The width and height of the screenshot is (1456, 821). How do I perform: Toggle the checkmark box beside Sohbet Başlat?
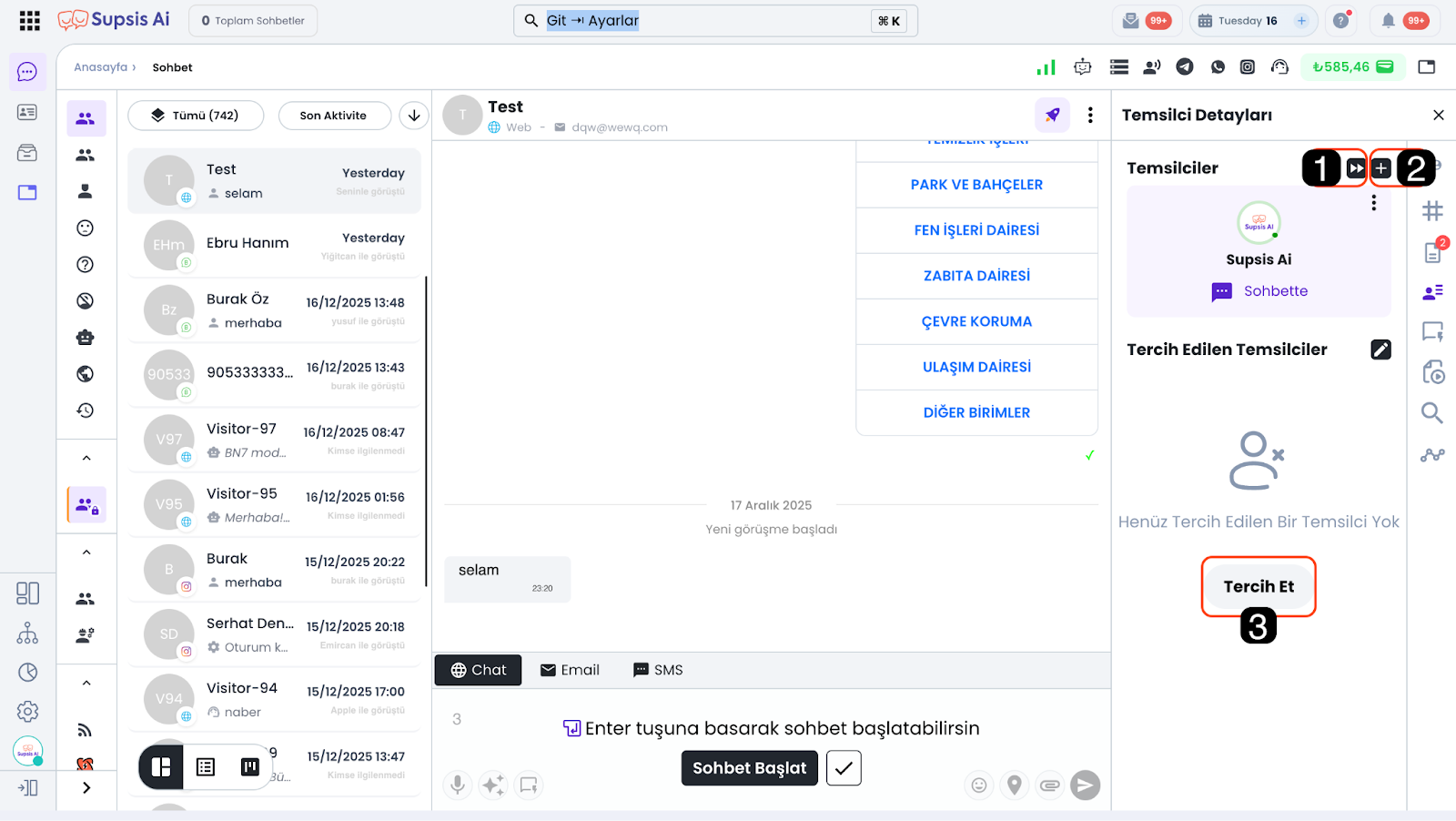(844, 768)
